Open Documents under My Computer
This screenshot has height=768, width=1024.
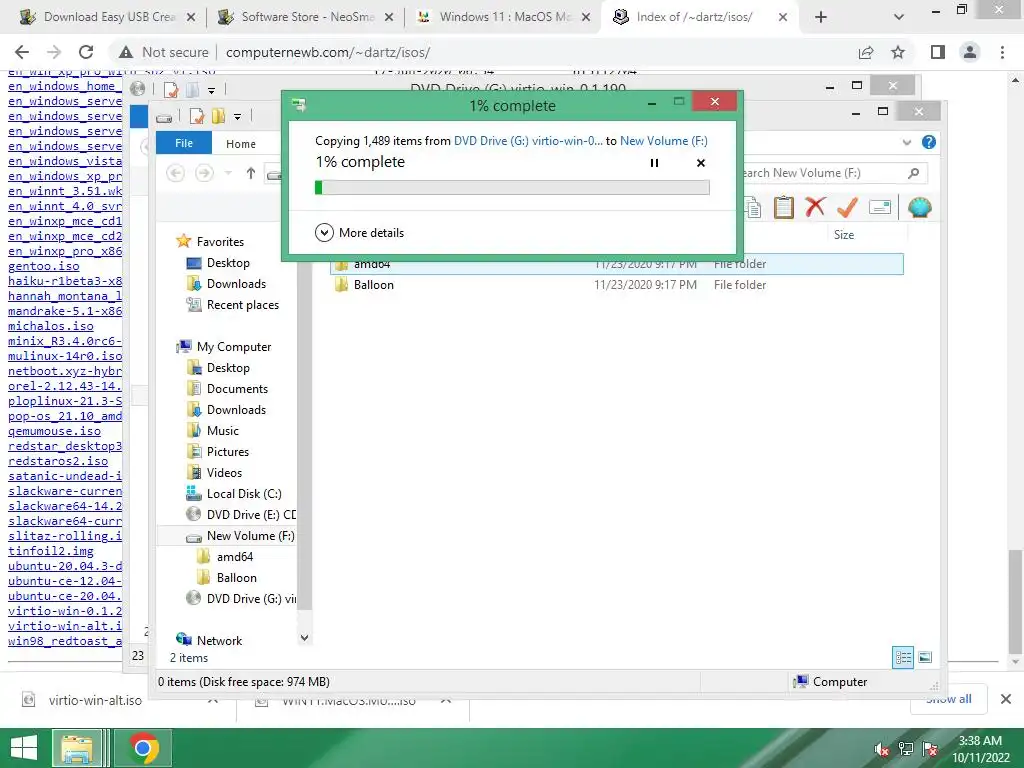(x=237, y=389)
